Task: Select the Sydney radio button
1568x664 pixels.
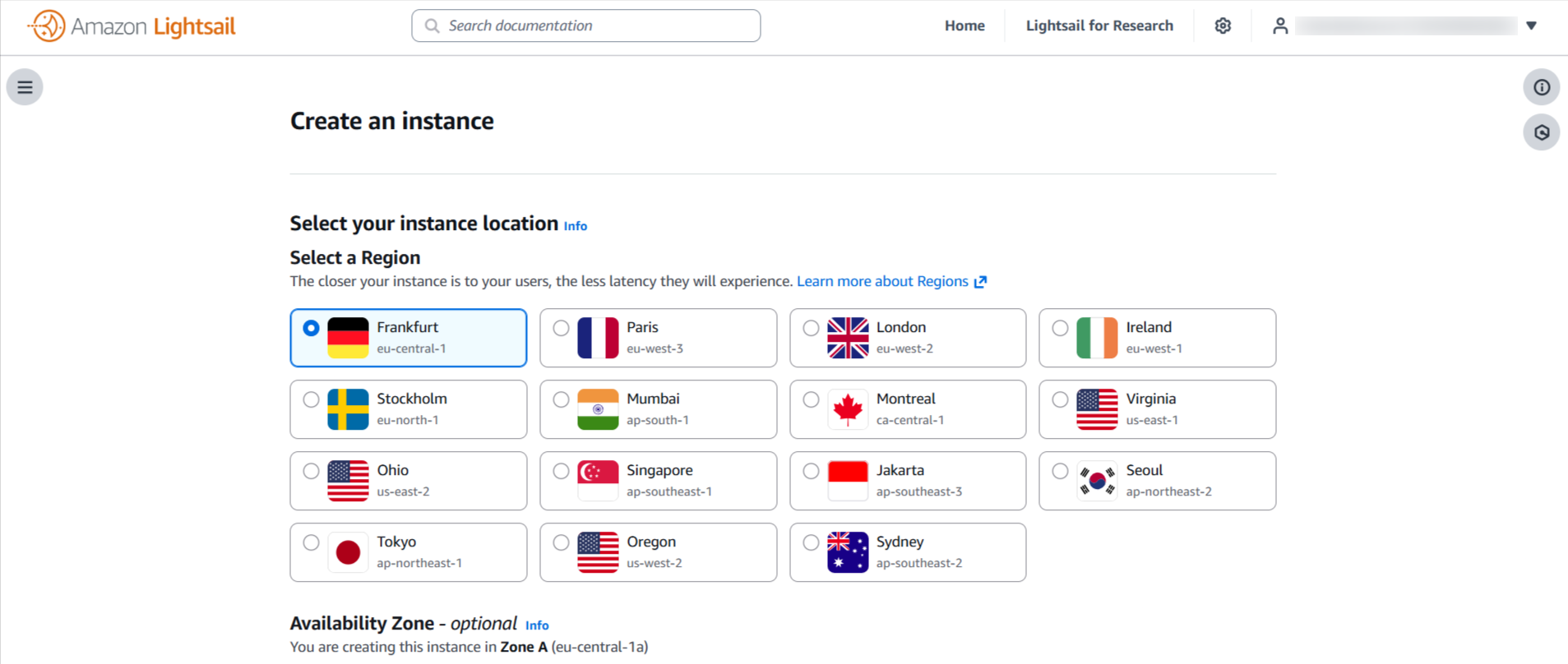Action: (811, 542)
